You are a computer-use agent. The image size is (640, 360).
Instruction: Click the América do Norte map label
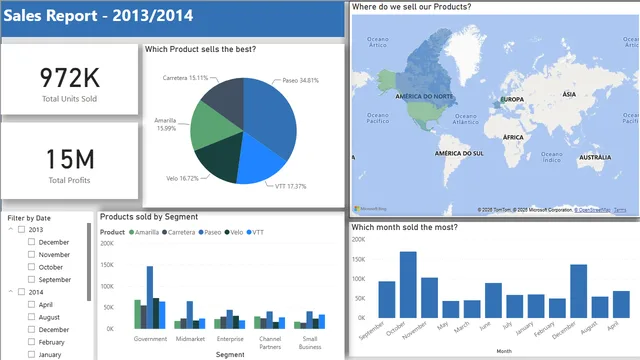coord(424,96)
